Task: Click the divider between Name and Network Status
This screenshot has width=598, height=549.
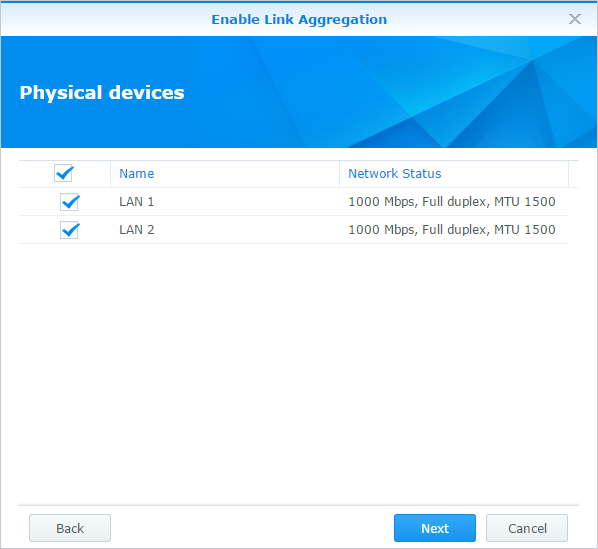Action: pyautogui.click(x=339, y=174)
